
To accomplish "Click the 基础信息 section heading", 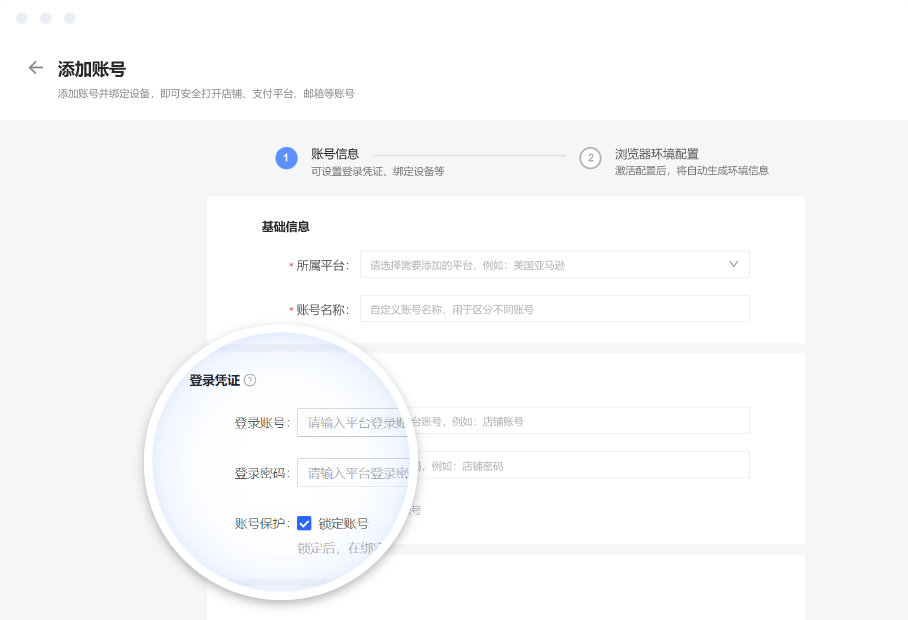I will pyautogui.click(x=285, y=226).
